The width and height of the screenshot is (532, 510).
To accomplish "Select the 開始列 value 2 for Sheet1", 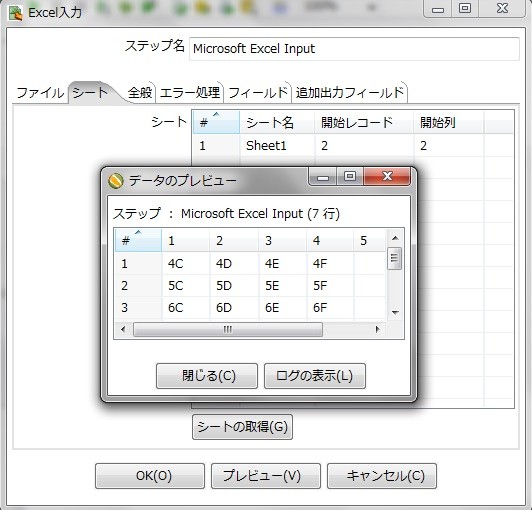I will 449,146.
